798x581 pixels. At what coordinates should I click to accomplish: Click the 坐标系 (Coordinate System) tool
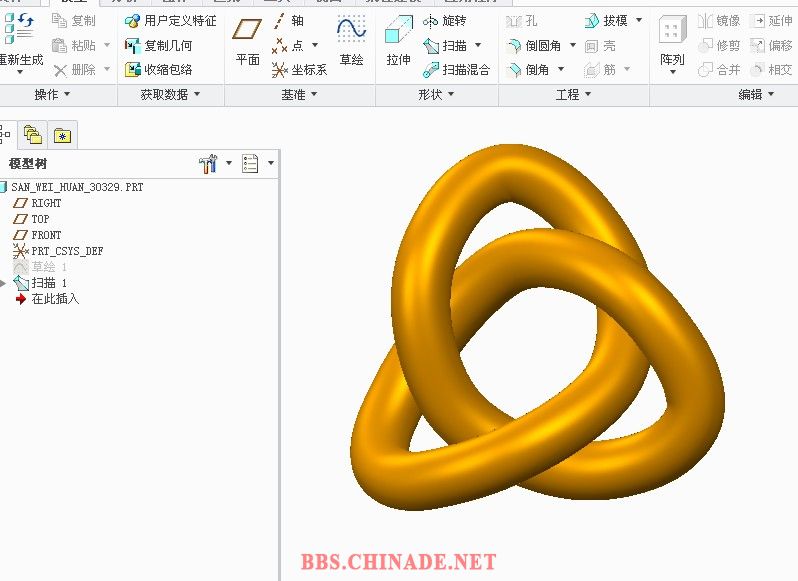(x=300, y=70)
